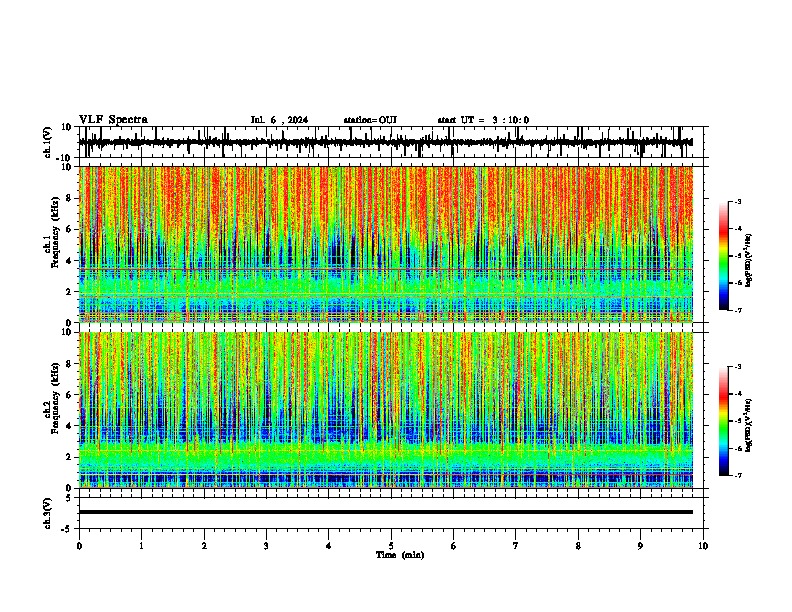
Task: Click the ch.2 spectrogram color scale bar
Action: click(724, 421)
